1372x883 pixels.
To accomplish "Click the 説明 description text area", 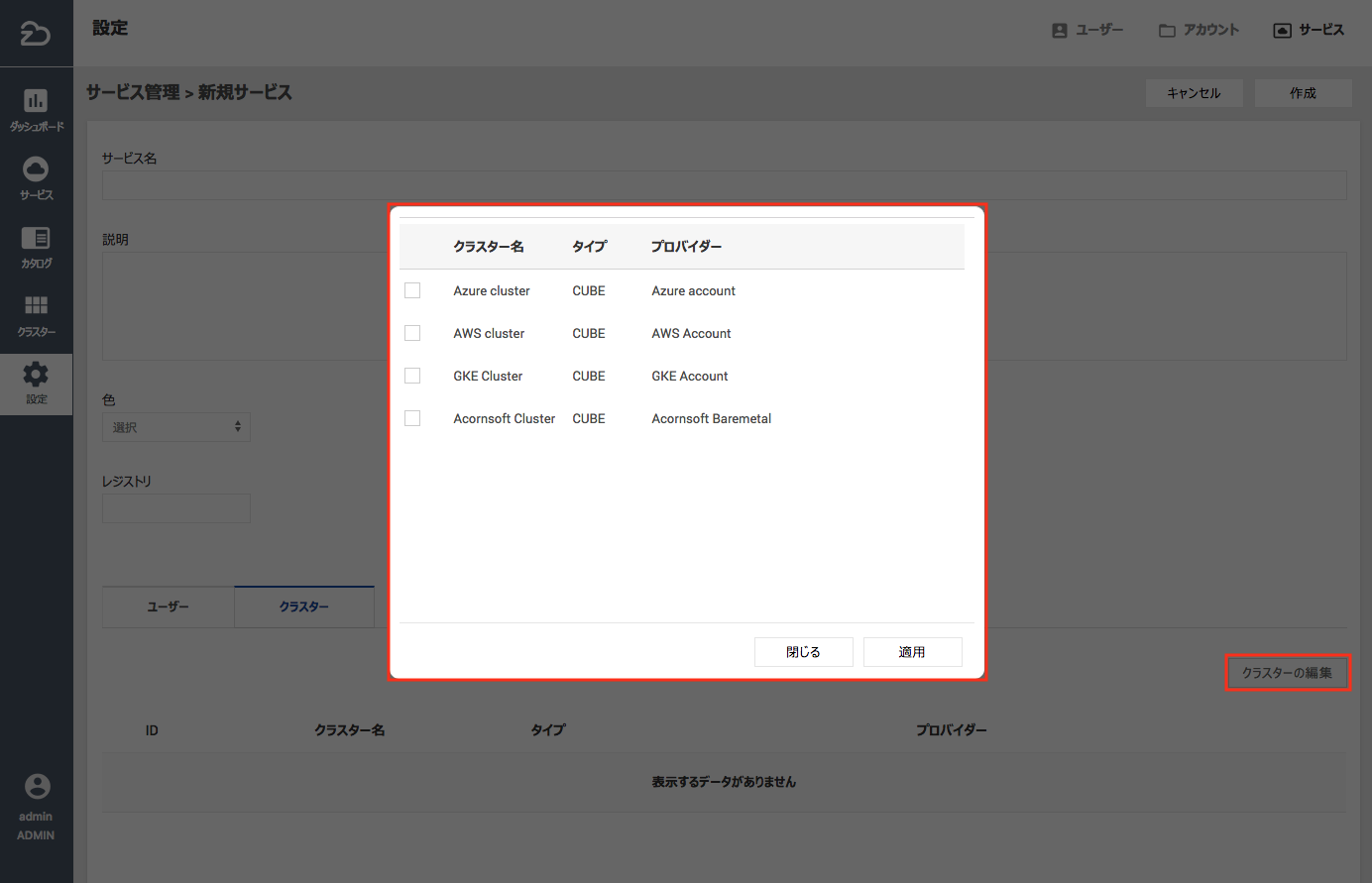I will coord(724,306).
